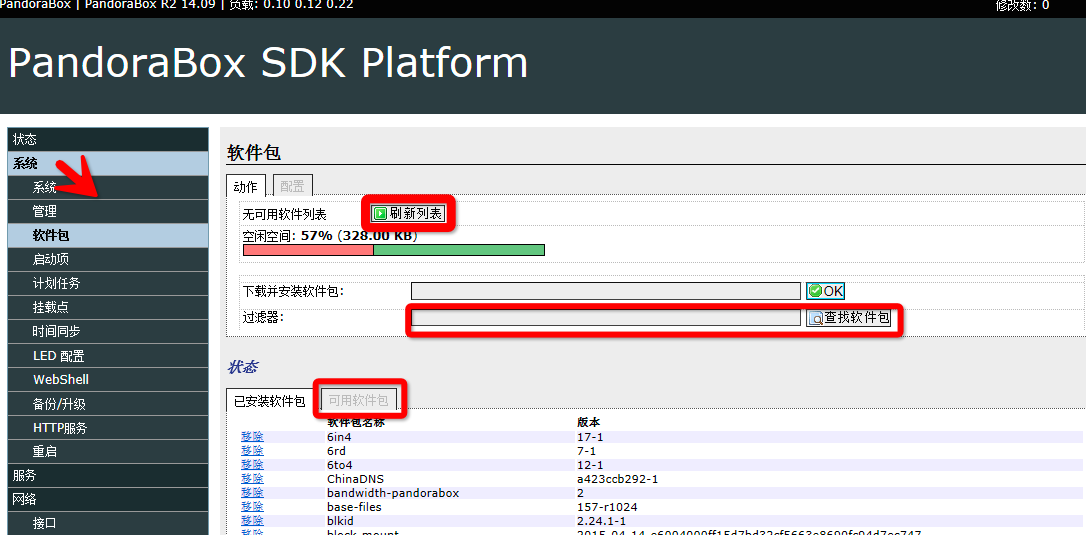Click package name base-files
The width and height of the screenshot is (1086, 535).
click(x=354, y=507)
